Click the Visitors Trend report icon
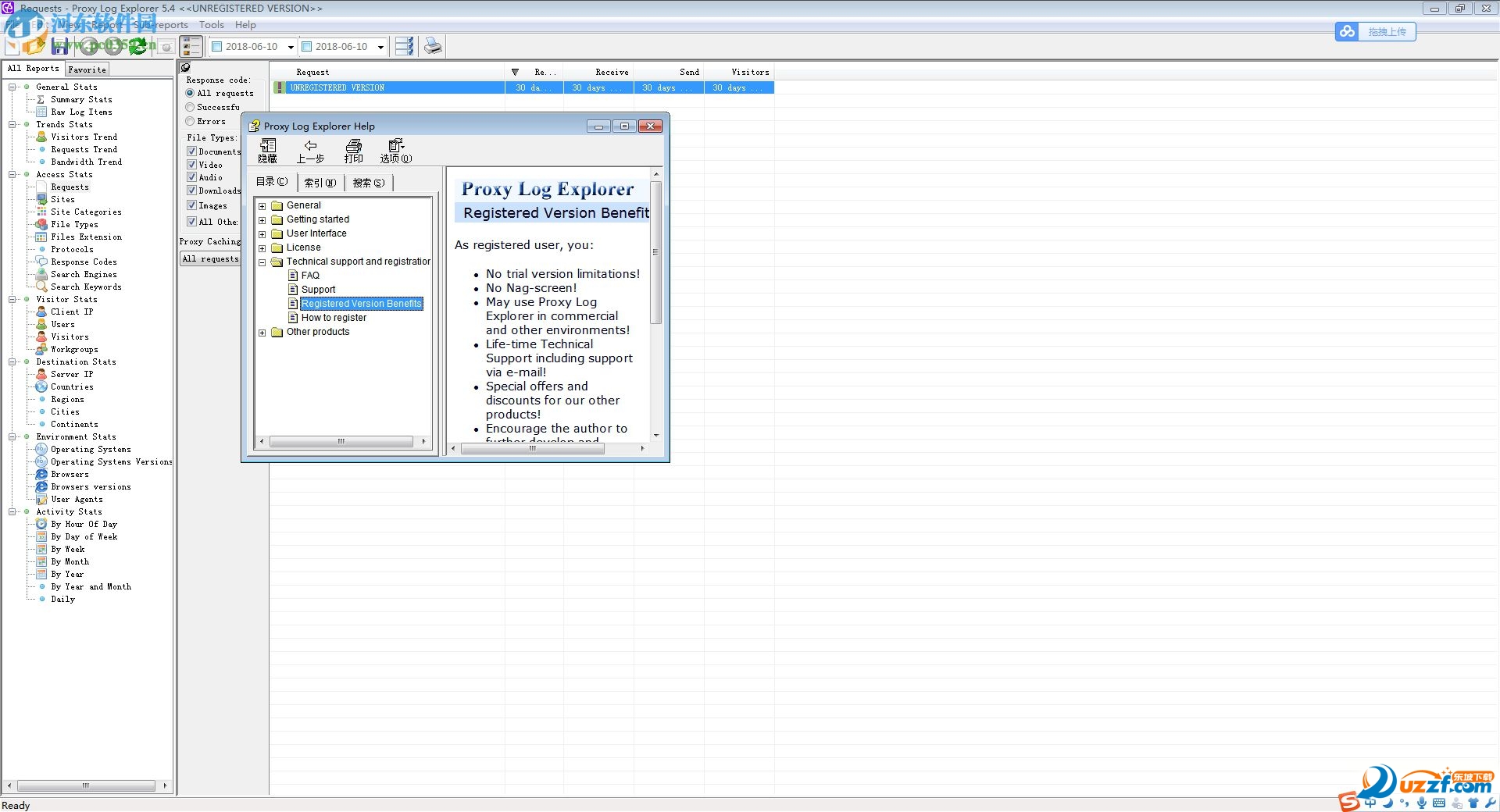The height and width of the screenshot is (812, 1500). [42, 137]
